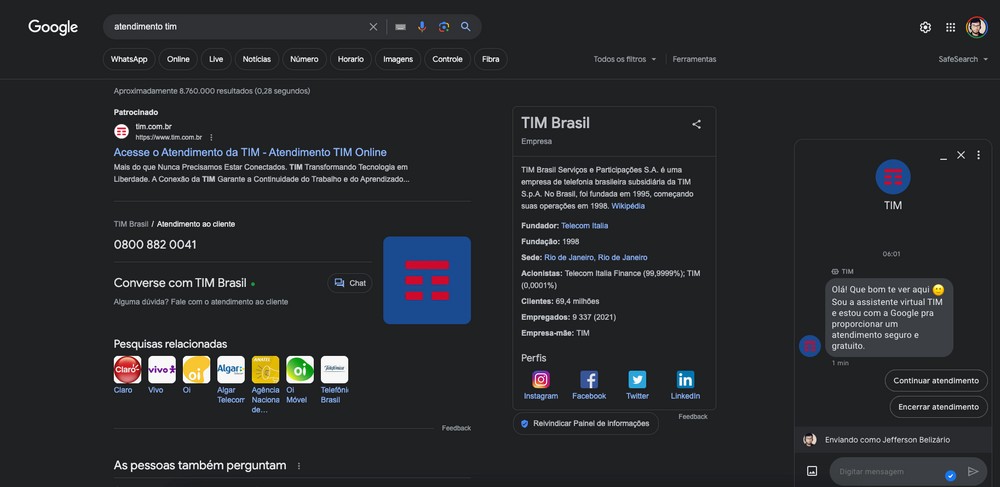1000x487 pixels.
Task: Open the Claro related search thumbnail
Action: coord(127,370)
